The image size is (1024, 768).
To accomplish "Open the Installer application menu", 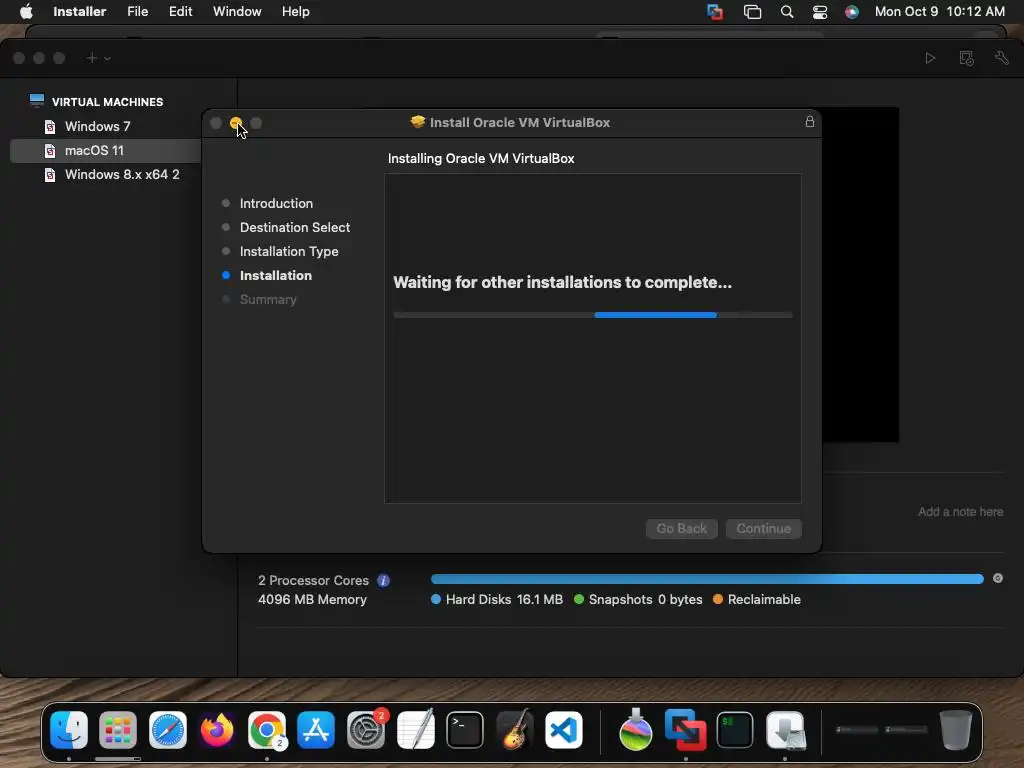I will point(80,12).
